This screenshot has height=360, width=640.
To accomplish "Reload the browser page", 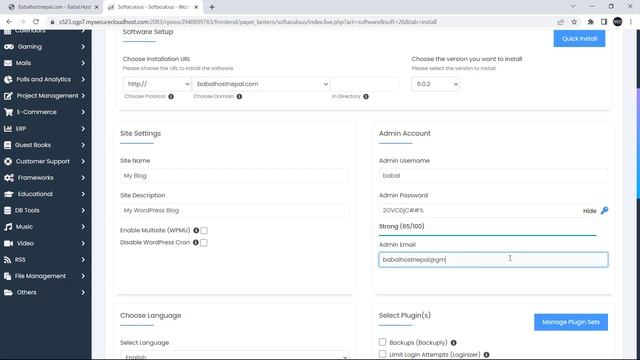I will tap(36, 22).
